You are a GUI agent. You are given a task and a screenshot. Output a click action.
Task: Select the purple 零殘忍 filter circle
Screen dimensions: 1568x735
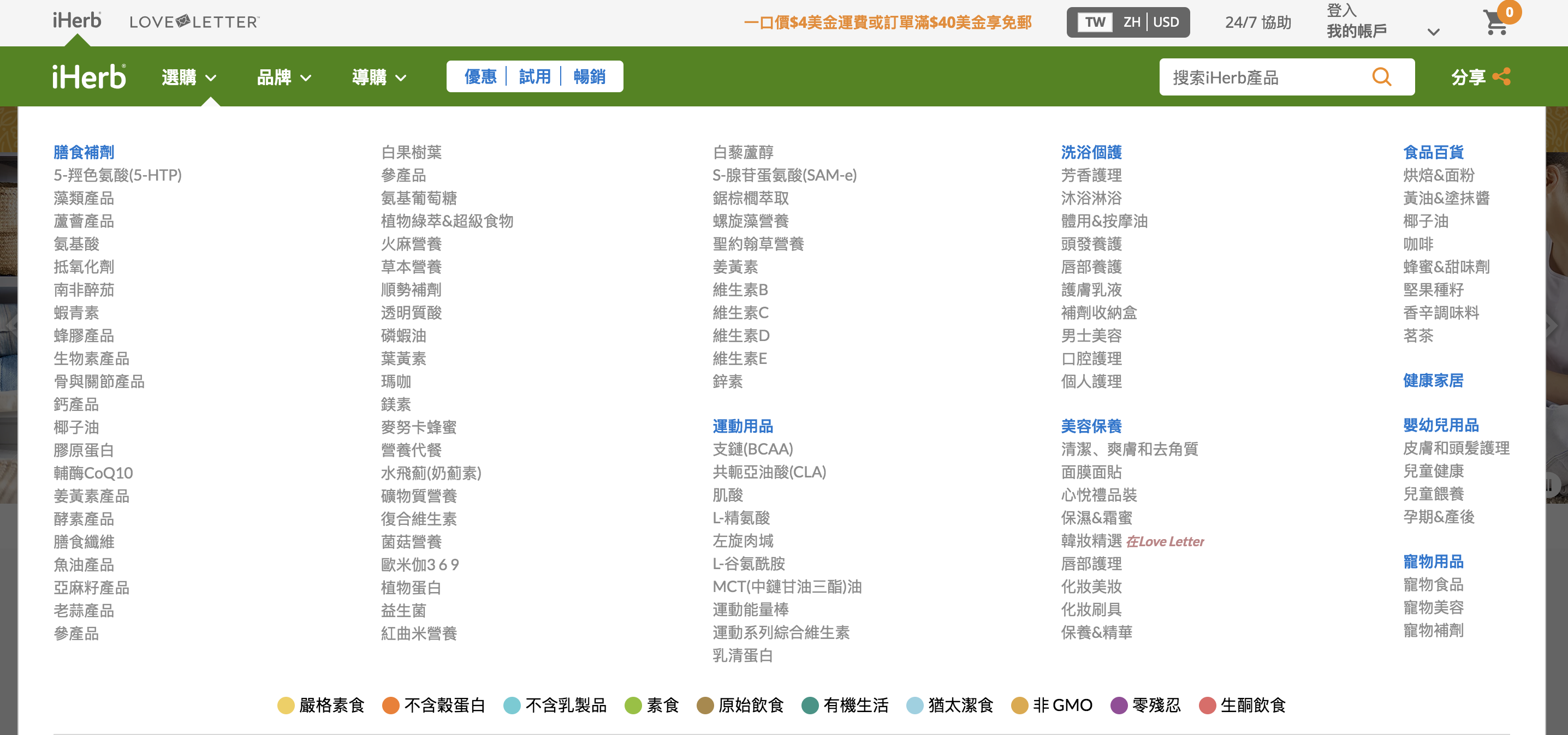[x=1119, y=705]
